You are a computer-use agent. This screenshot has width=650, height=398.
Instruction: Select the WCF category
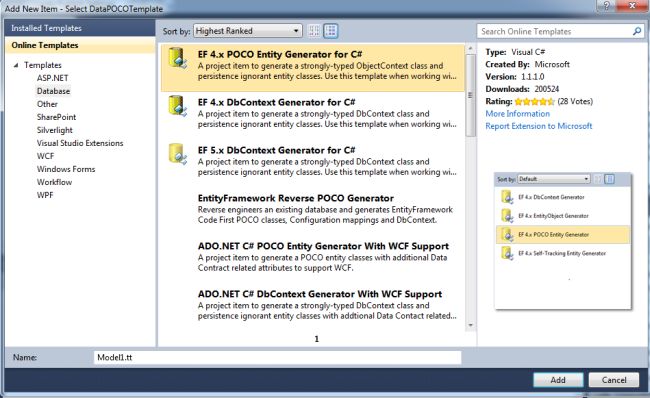pyautogui.click(x=45, y=156)
